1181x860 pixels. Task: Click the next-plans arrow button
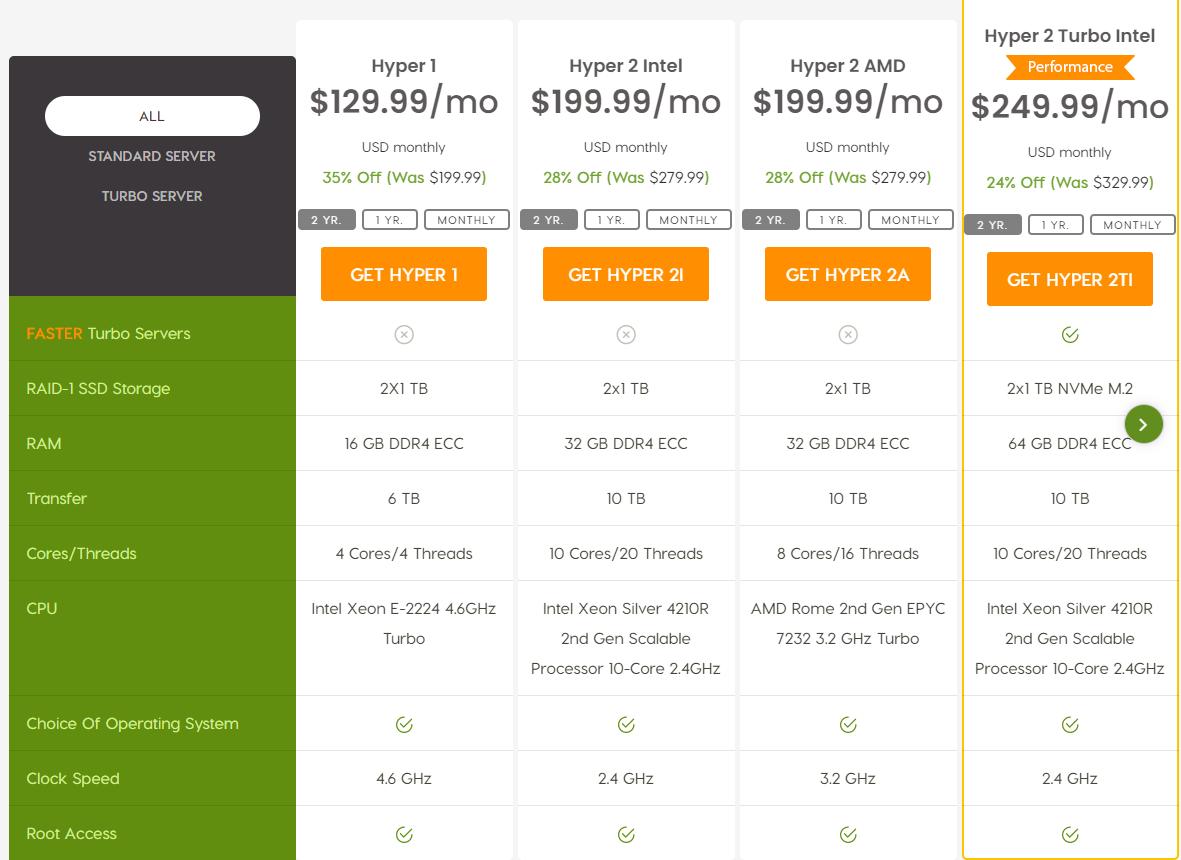coord(1143,424)
